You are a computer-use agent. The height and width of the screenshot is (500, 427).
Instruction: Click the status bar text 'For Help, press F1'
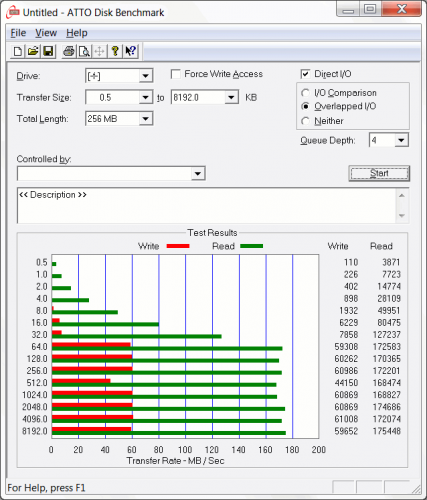pos(46,488)
